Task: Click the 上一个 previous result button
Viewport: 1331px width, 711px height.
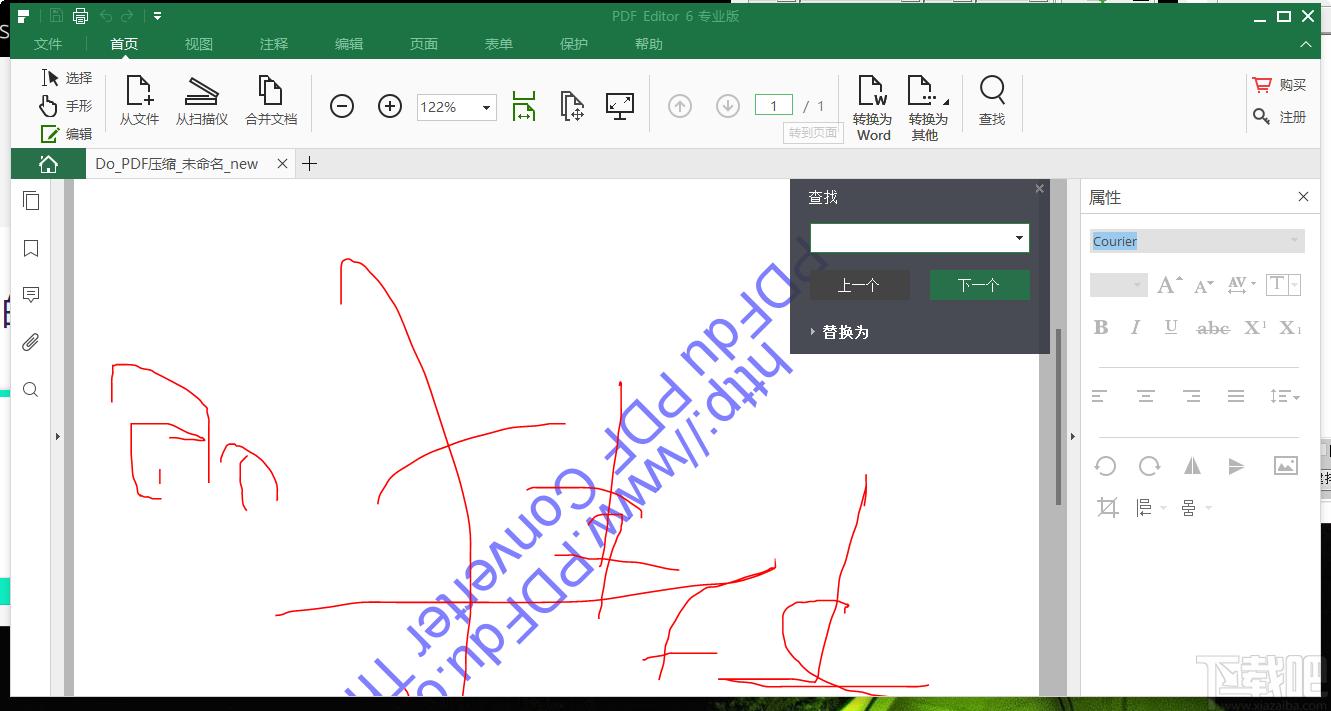Action: point(859,285)
